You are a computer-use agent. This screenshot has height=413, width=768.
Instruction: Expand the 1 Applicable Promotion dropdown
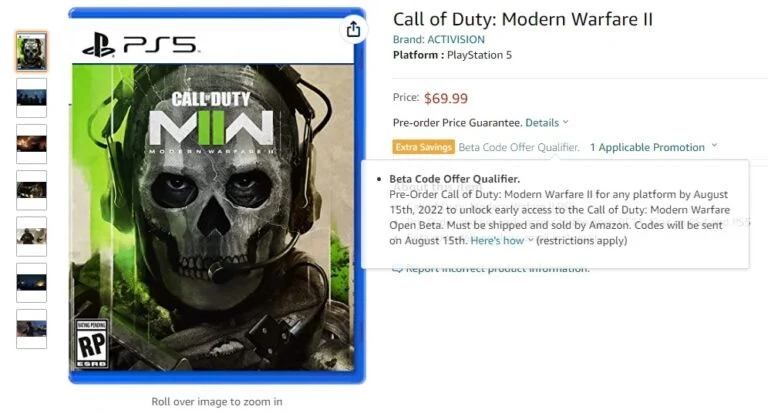tap(653, 147)
